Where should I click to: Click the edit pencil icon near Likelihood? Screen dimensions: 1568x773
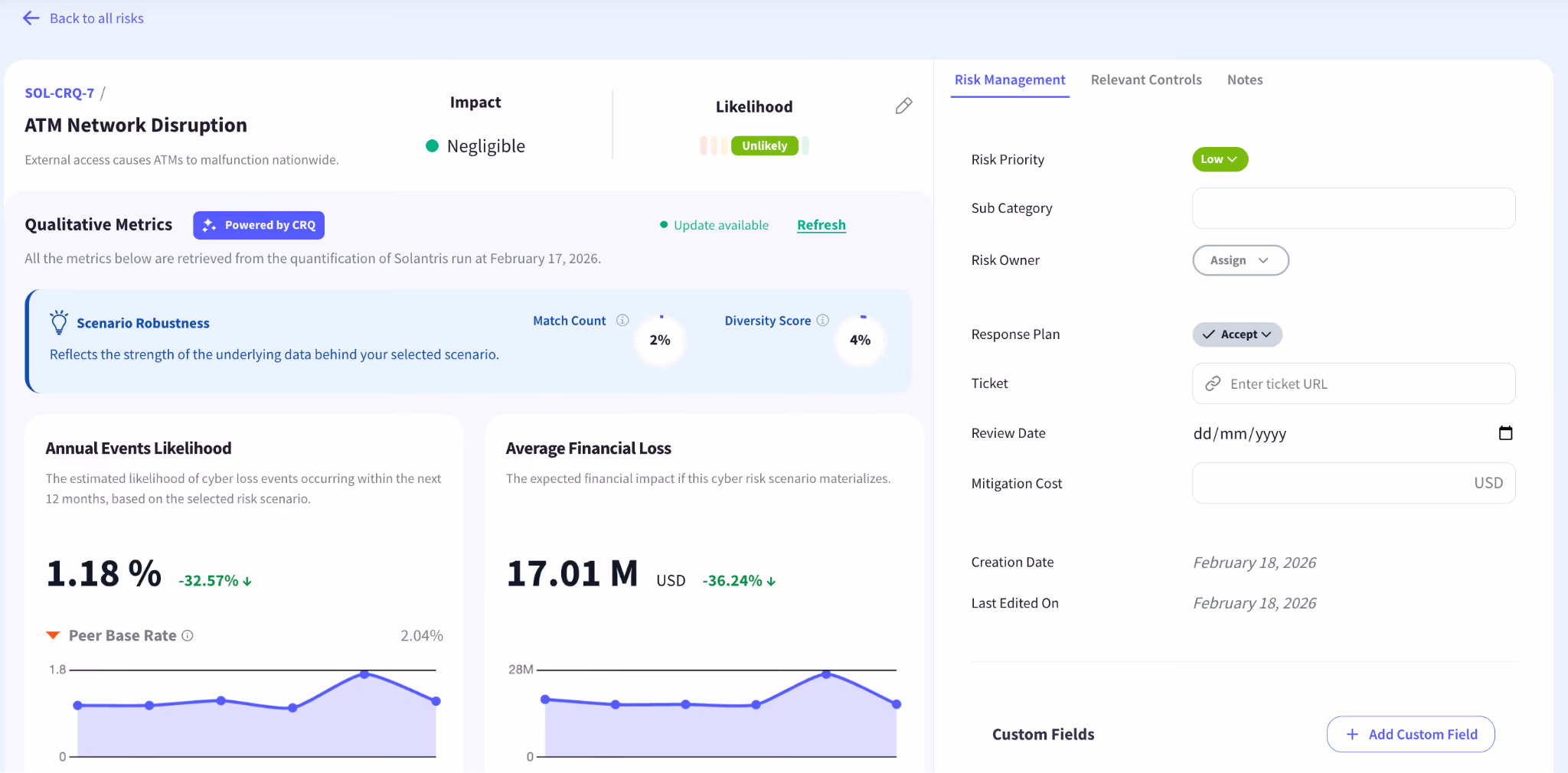[x=903, y=106]
